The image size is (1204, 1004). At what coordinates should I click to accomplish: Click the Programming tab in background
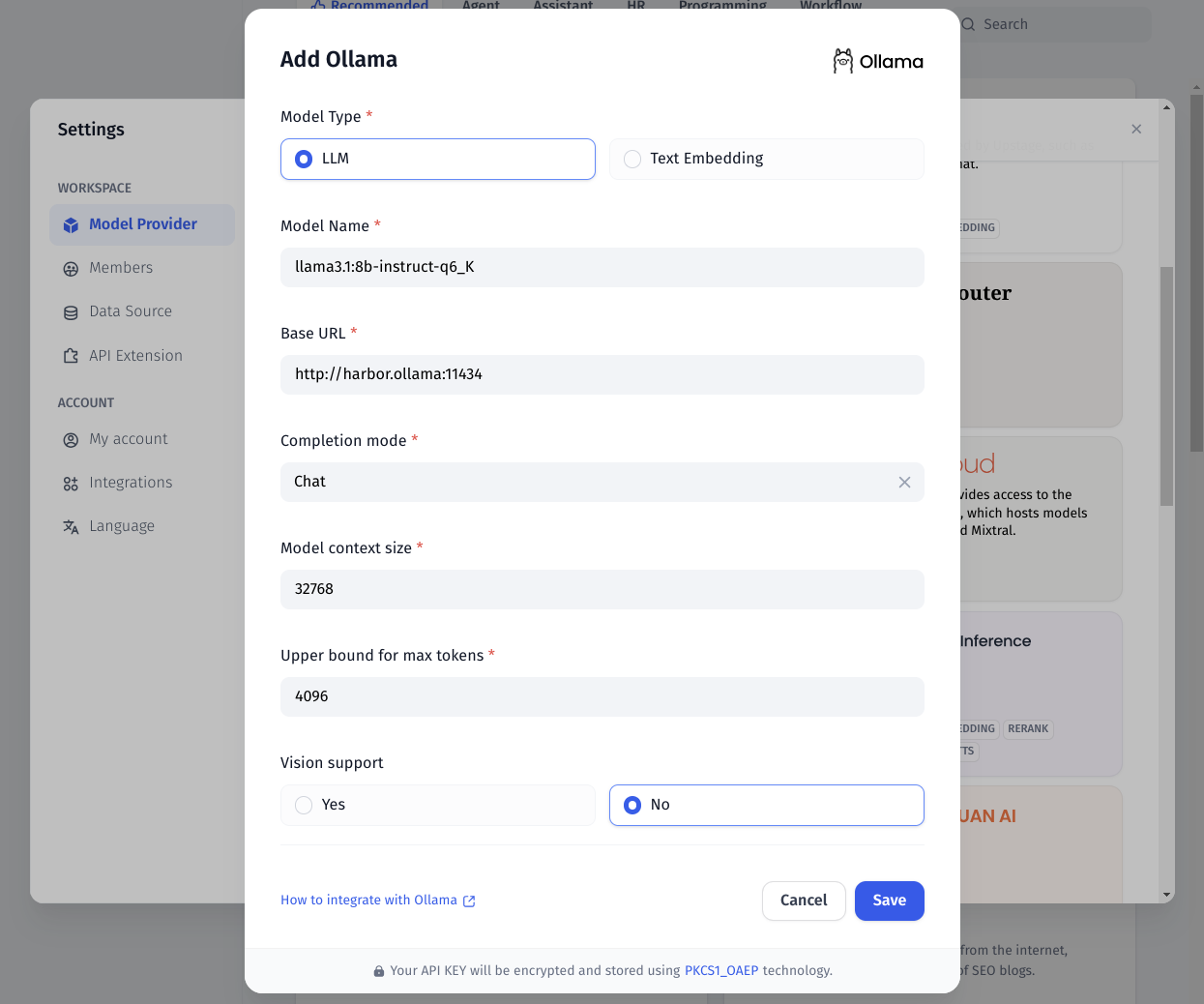(x=722, y=6)
